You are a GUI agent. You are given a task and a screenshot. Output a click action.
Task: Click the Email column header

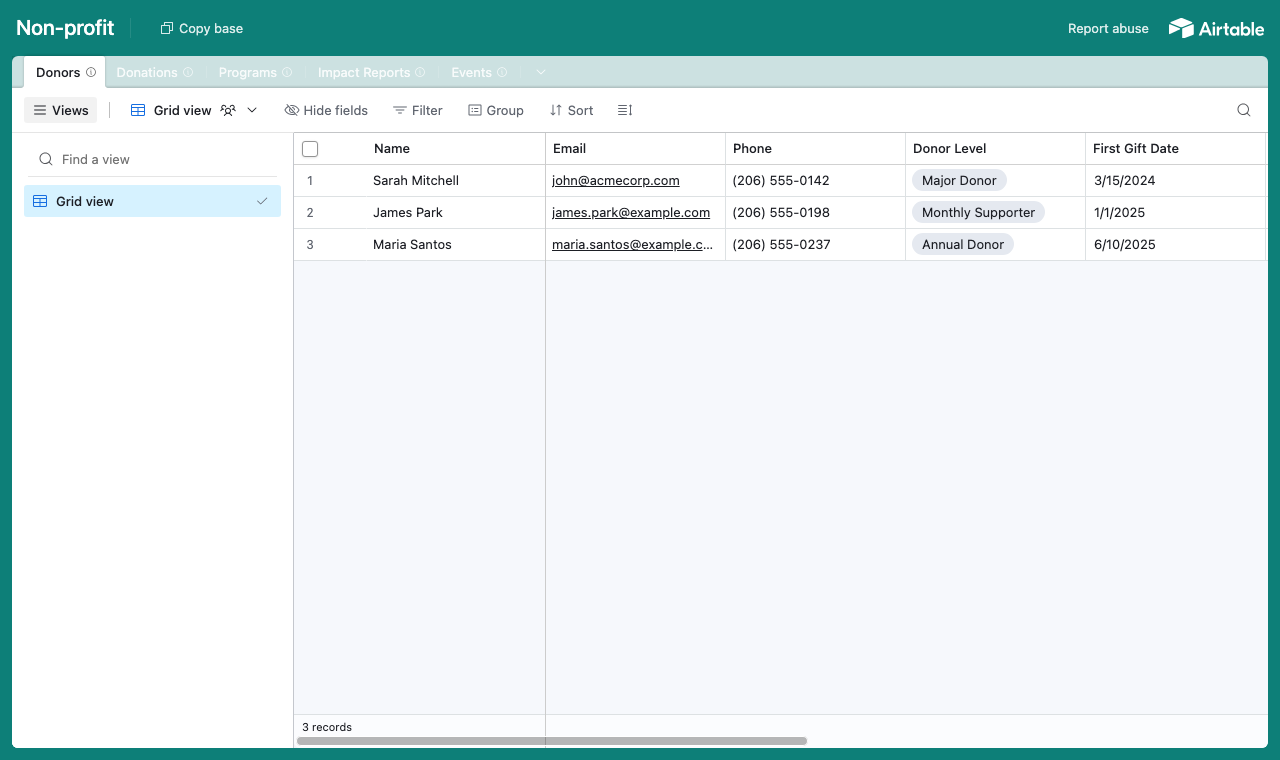(x=635, y=149)
